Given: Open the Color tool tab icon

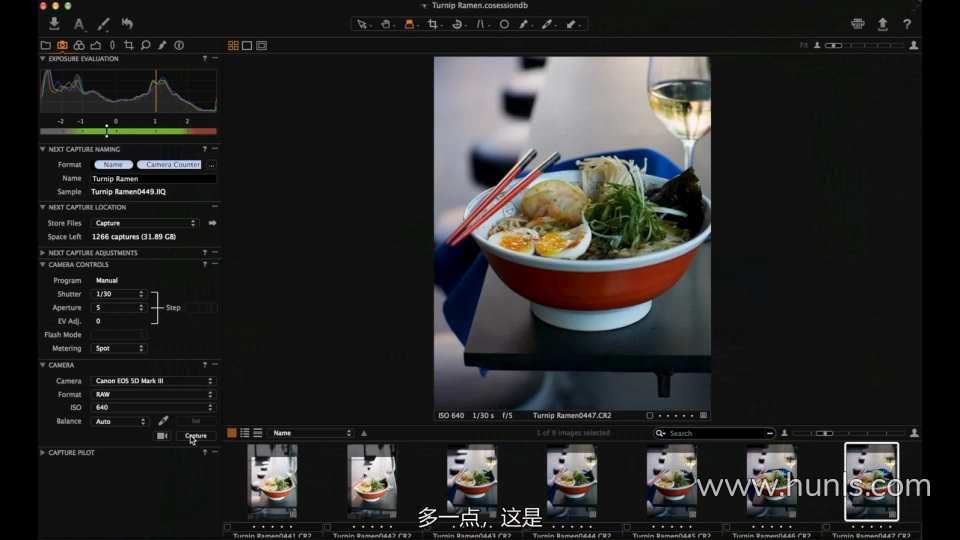Looking at the screenshot, I should coord(78,45).
